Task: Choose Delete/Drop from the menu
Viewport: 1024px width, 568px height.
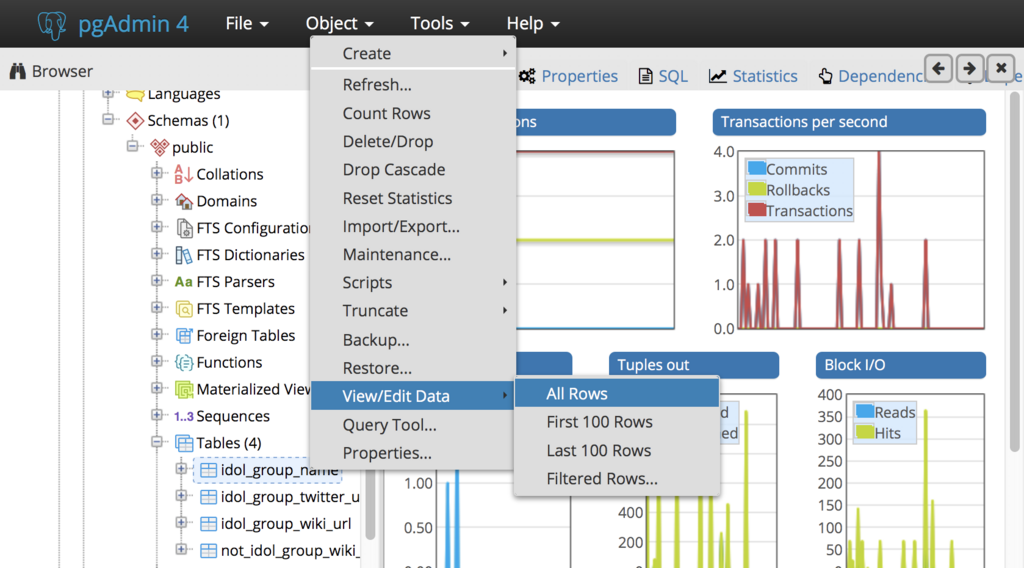Action: point(413,142)
